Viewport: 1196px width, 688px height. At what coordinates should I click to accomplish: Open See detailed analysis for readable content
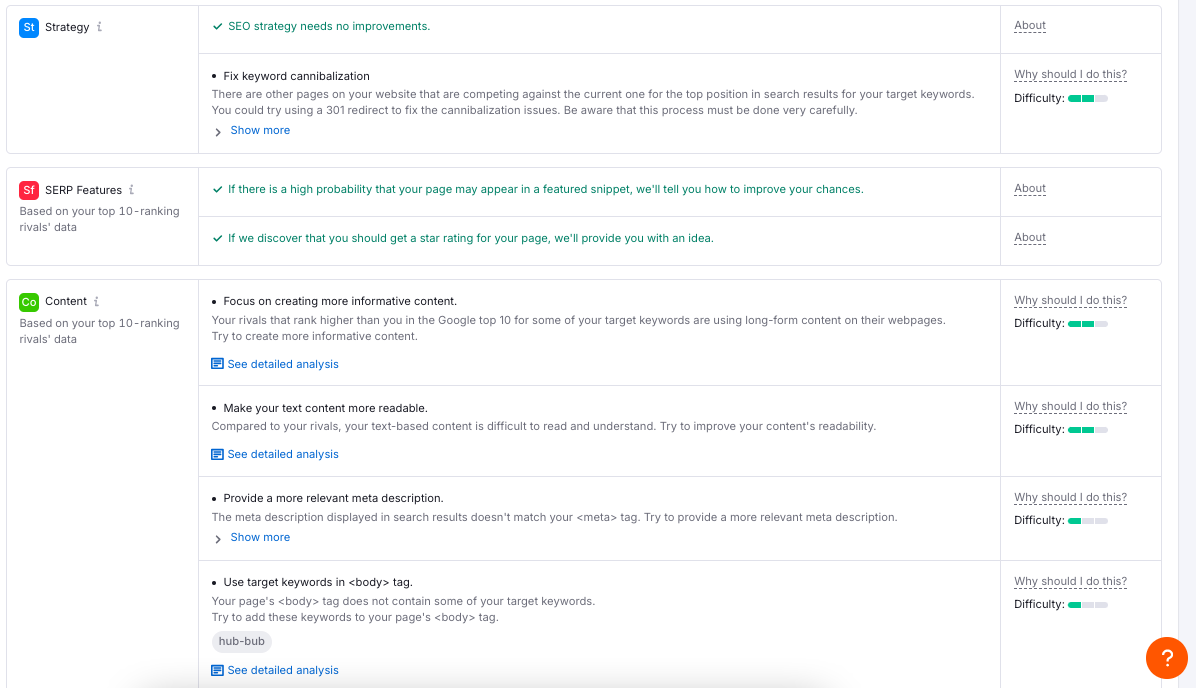coord(283,454)
